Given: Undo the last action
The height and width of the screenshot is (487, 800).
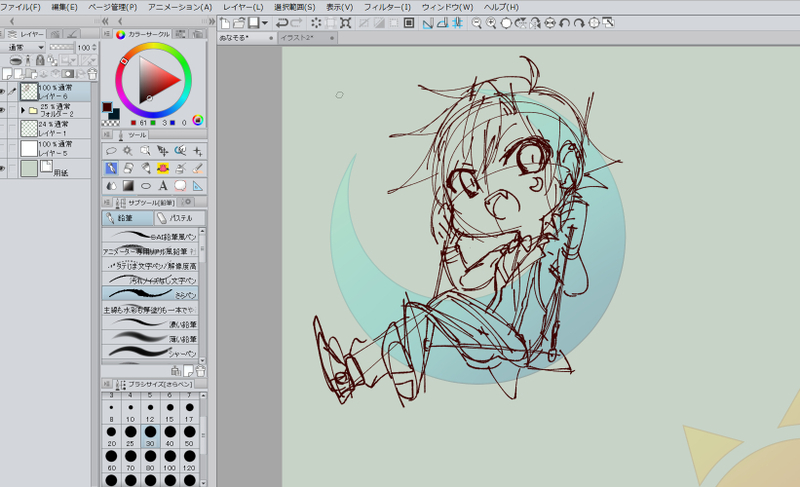Looking at the screenshot, I should pos(282,23).
